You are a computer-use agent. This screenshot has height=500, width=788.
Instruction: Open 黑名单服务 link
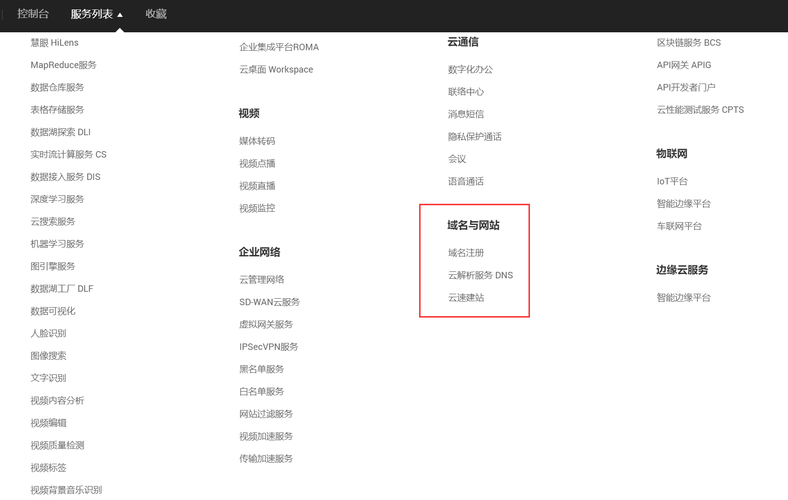pyautogui.click(x=262, y=369)
